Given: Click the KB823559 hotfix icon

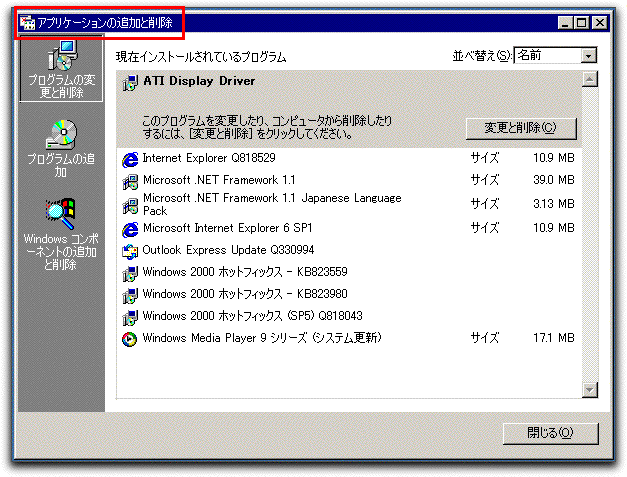Looking at the screenshot, I should (x=130, y=273).
